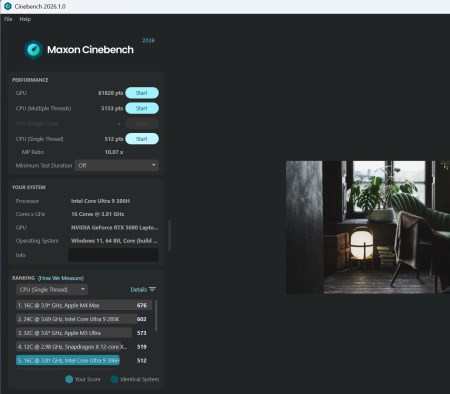Open the Help menu
This screenshot has height=394, width=450.
(25, 19)
